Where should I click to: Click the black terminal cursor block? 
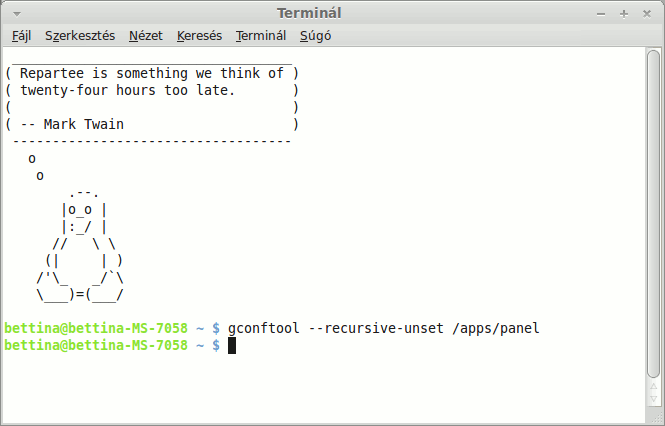232,345
